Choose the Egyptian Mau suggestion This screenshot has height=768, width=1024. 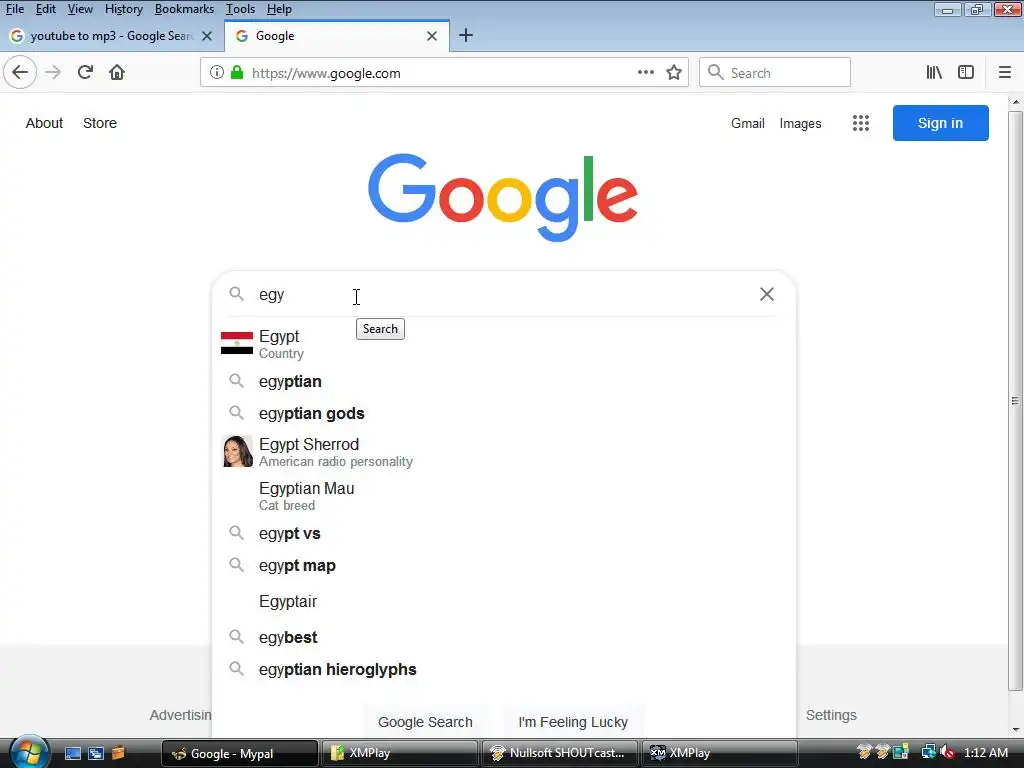click(504, 496)
